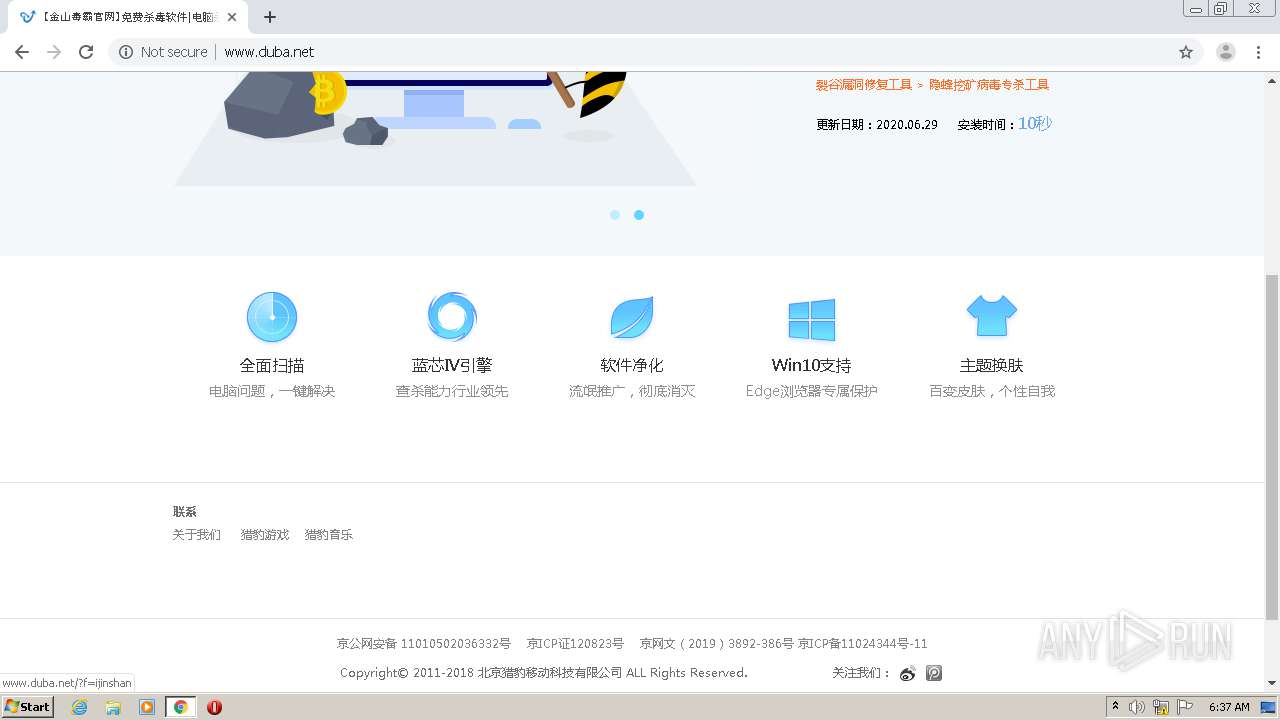Image resolution: width=1280 pixels, height=720 pixels.
Task: Open Chrome three-dot menu
Action: click(1258, 52)
